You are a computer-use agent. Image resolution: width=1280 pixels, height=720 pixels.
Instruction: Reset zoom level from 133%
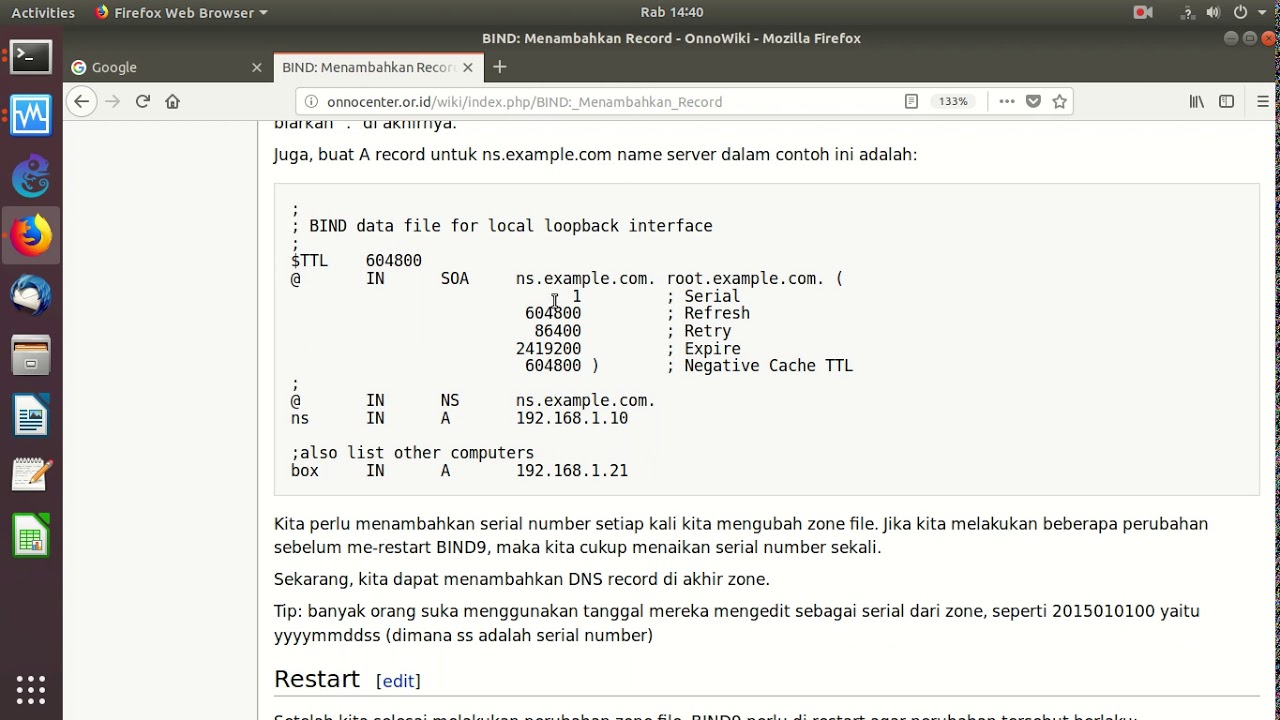pyautogui.click(x=952, y=101)
